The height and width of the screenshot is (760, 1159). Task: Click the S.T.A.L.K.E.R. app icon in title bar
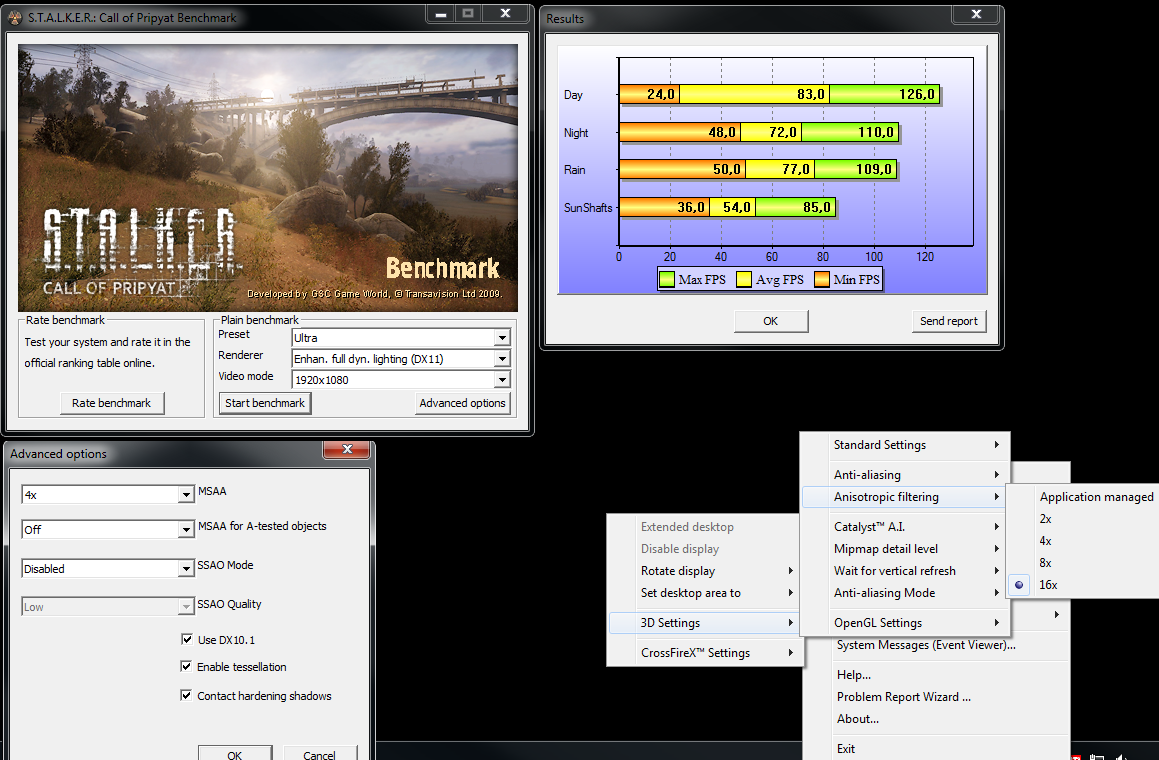coord(14,18)
